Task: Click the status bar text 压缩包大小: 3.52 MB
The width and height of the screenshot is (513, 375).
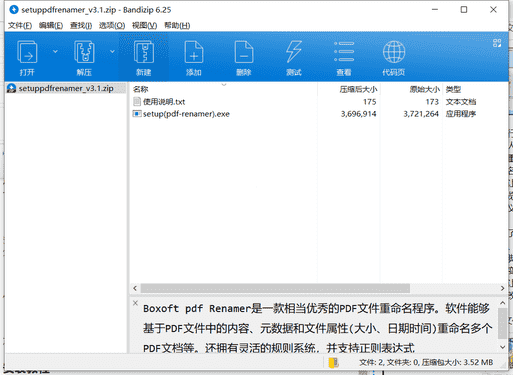Action: coord(457,362)
